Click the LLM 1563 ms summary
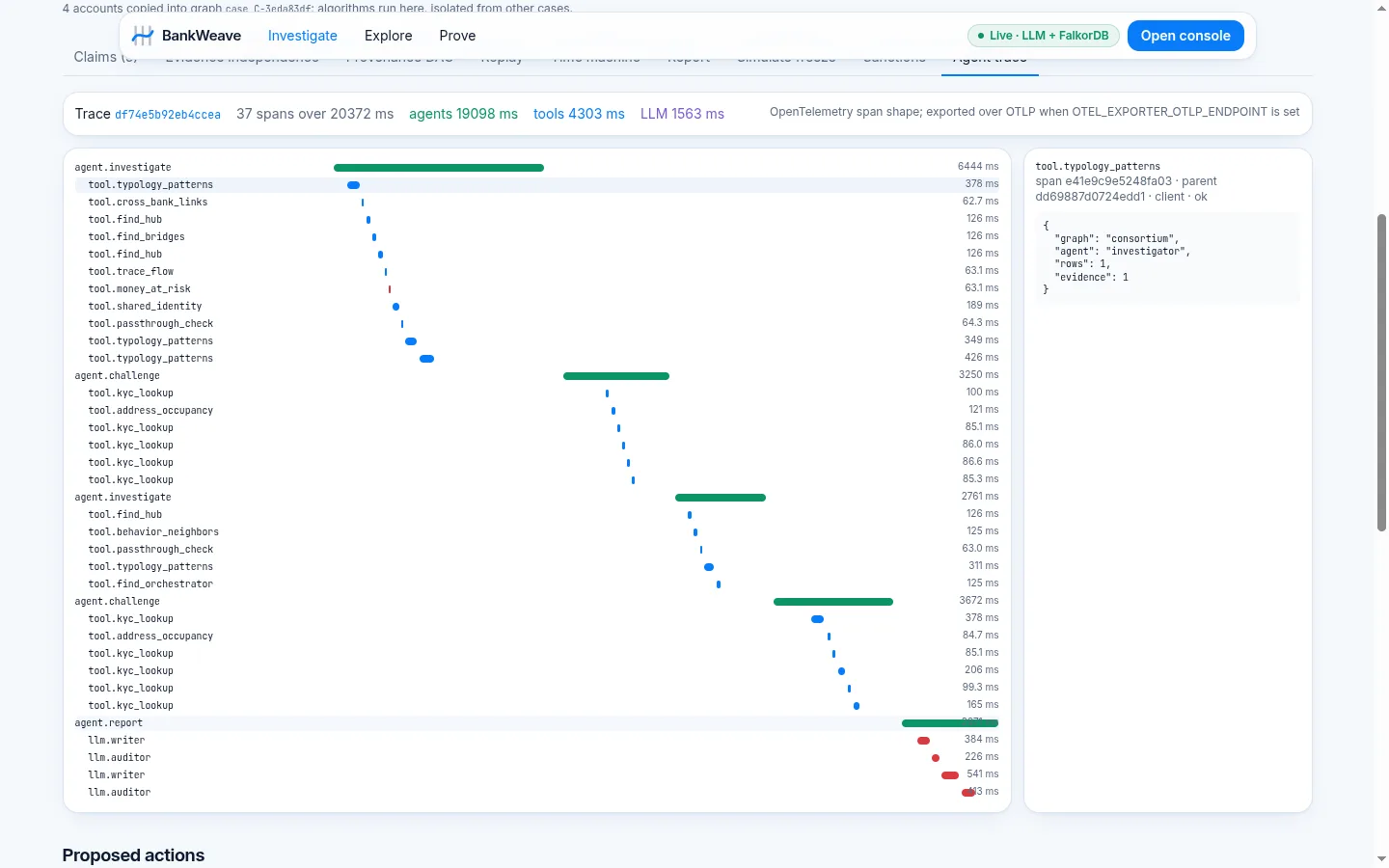The height and width of the screenshot is (868, 1389). click(x=682, y=114)
